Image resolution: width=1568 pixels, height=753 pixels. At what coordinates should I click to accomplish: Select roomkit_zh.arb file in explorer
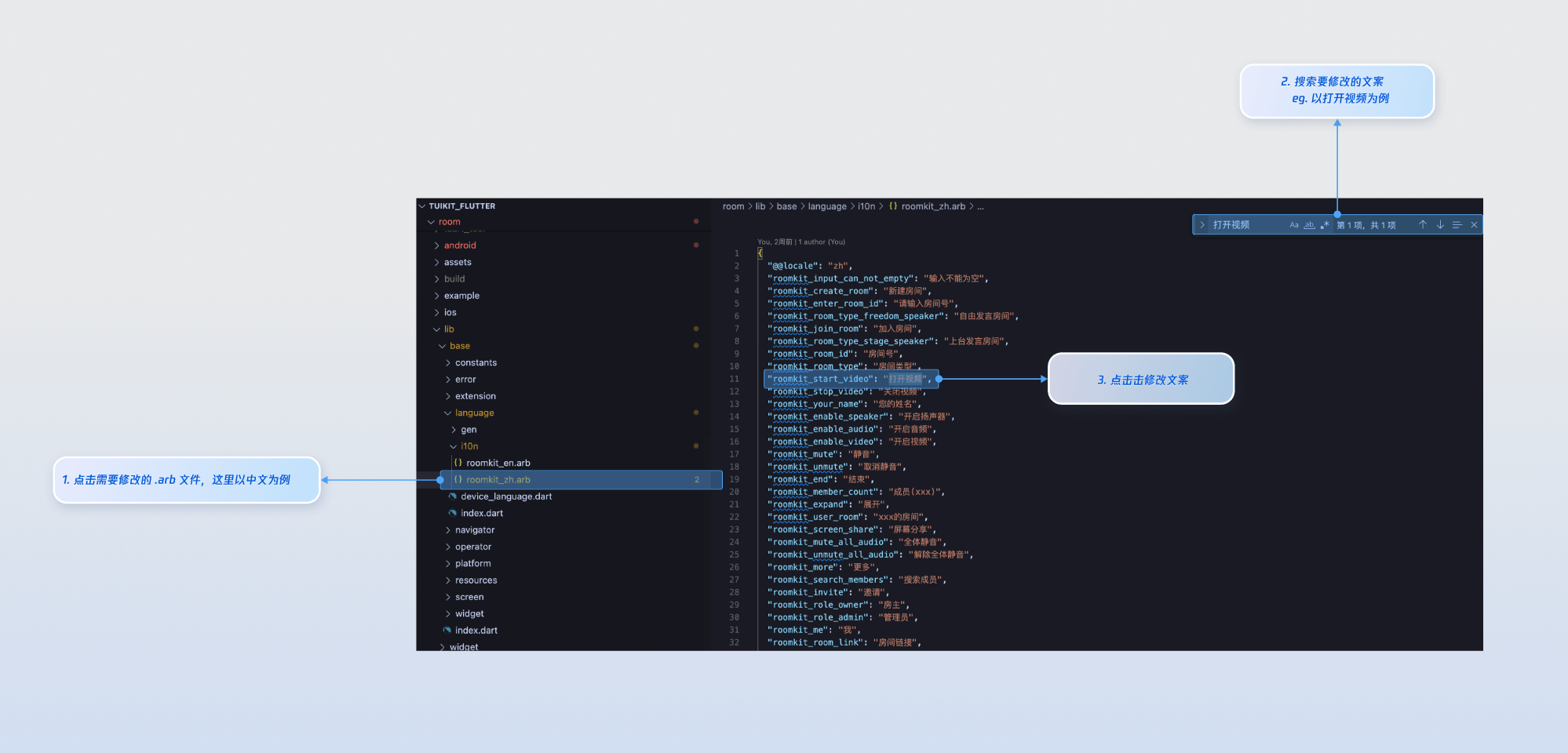click(x=581, y=480)
